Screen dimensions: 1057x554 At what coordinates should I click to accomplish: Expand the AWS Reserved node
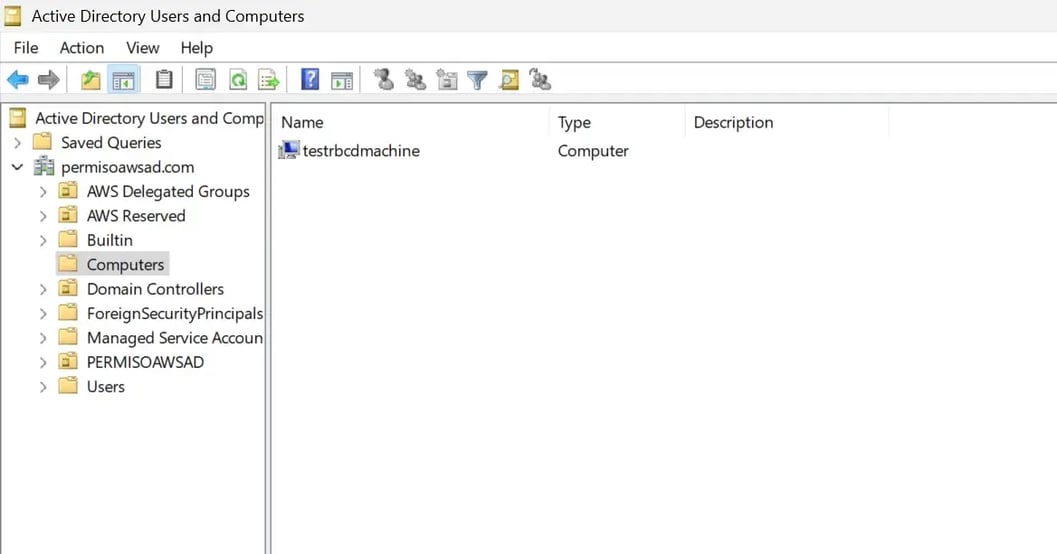tap(43, 216)
